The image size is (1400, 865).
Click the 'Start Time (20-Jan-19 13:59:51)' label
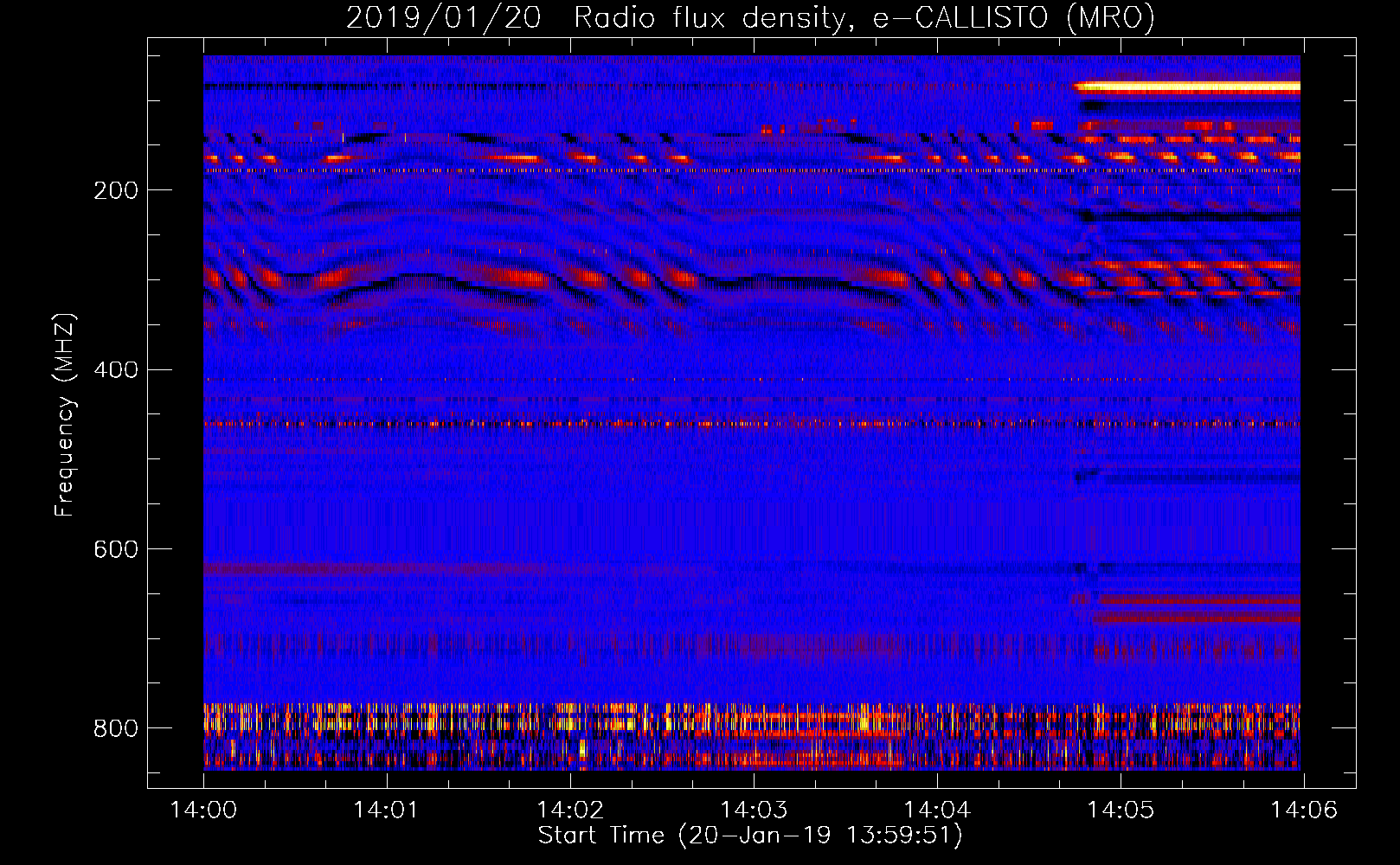point(750,836)
